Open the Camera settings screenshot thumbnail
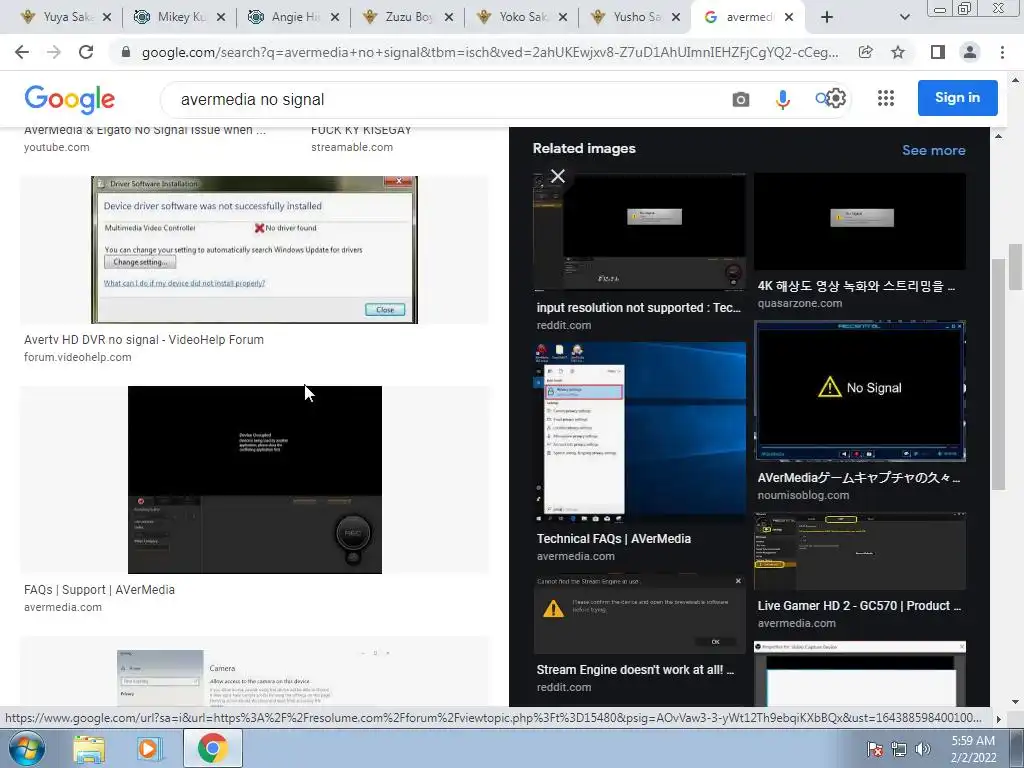1024x768 pixels. 254,677
